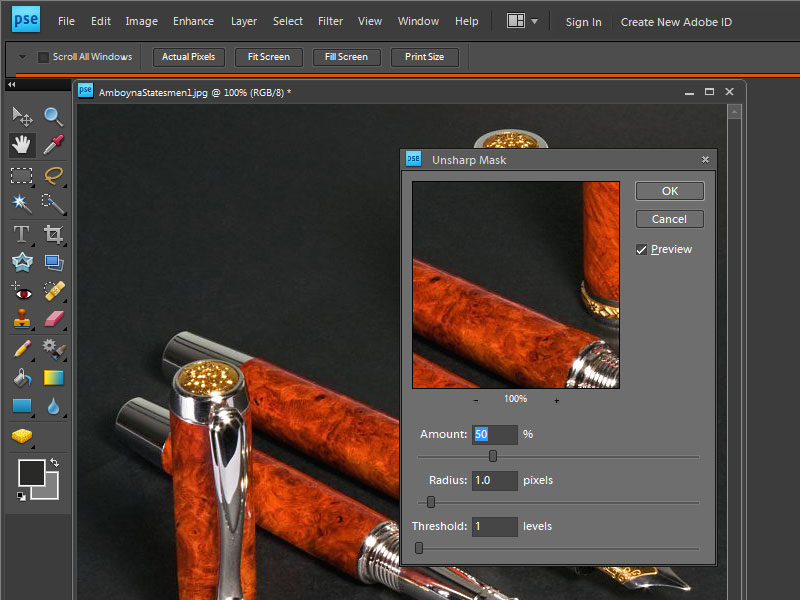800x600 pixels.
Task: Pick the Magic Wand tool
Action: [21, 204]
